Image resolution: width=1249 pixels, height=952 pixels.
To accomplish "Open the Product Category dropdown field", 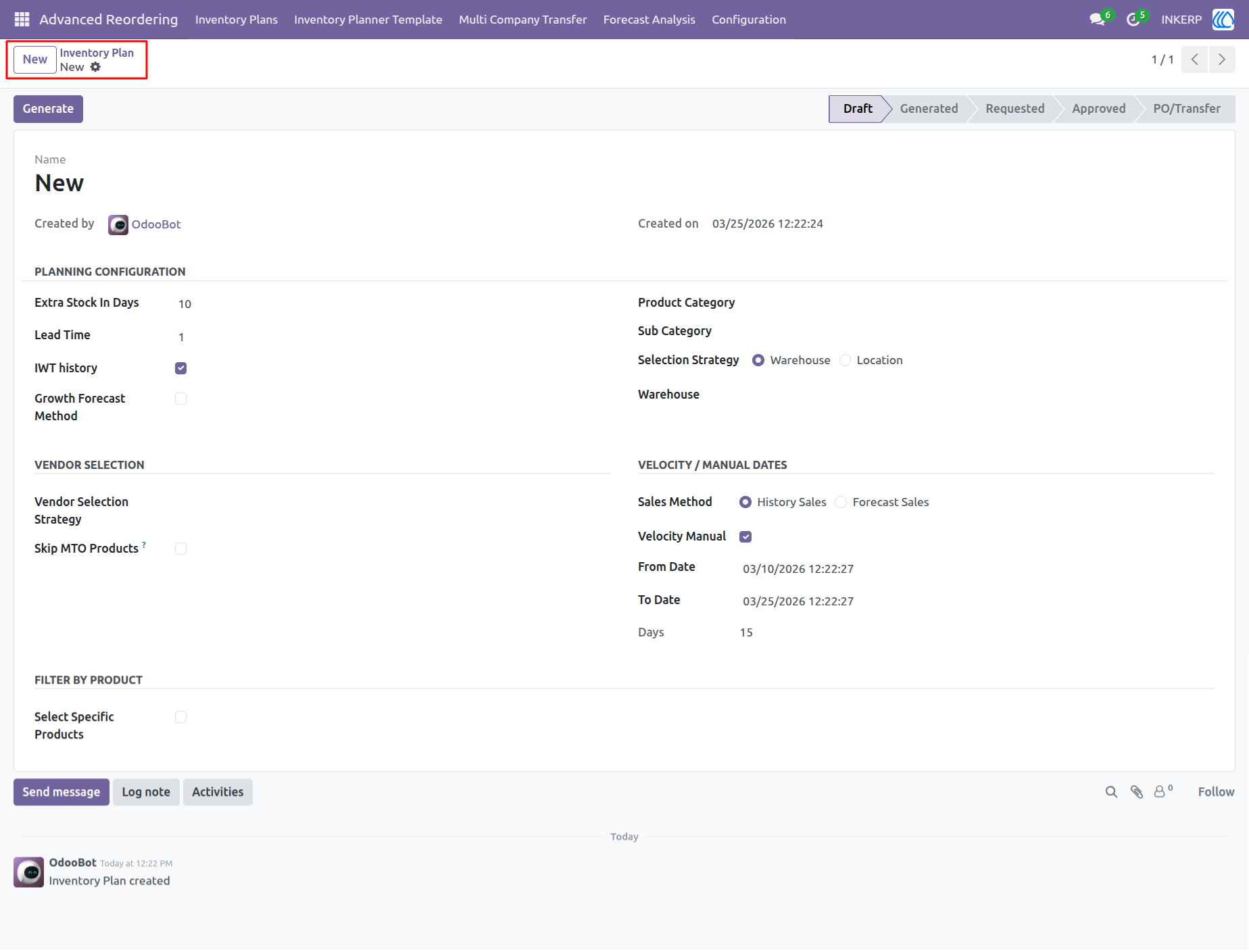I will tap(980, 303).
